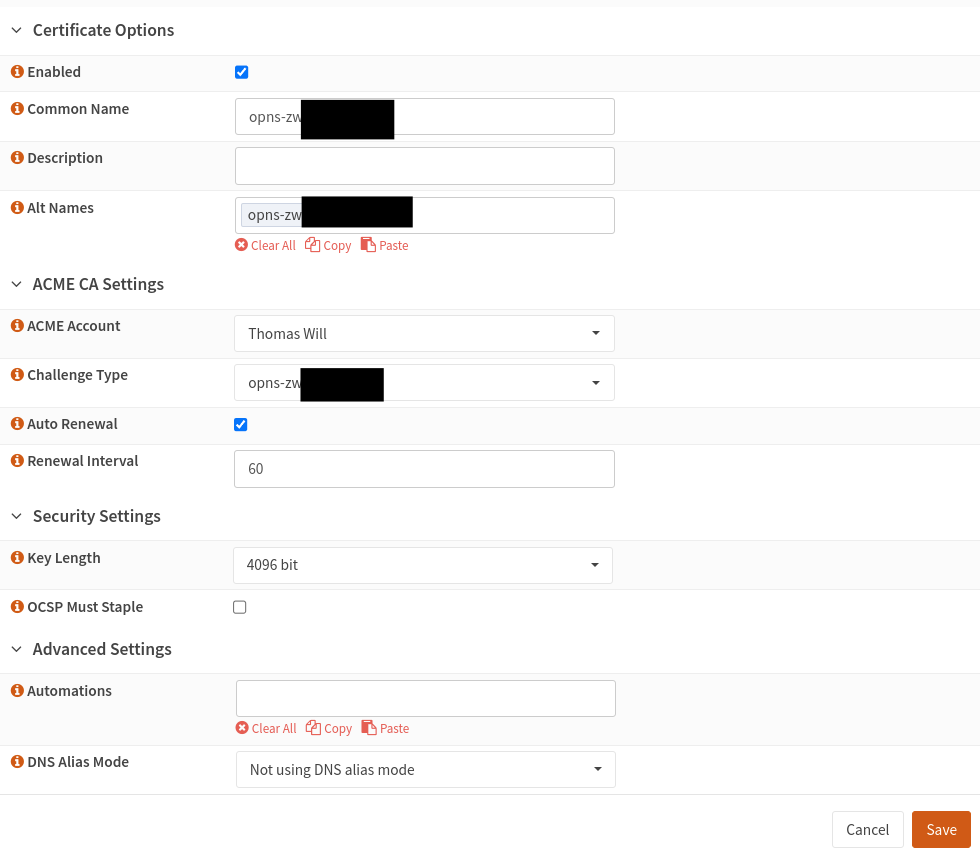Enable OCSP Must Staple checkbox
Viewport: 980px width, 854px height.
tap(240, 607)
